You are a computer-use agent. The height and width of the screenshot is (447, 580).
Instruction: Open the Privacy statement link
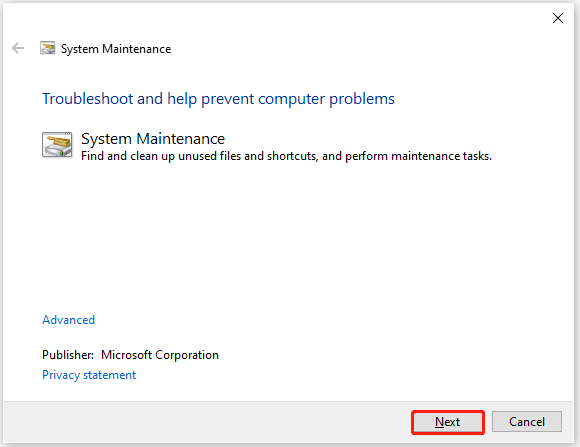(x=89, y=375)
